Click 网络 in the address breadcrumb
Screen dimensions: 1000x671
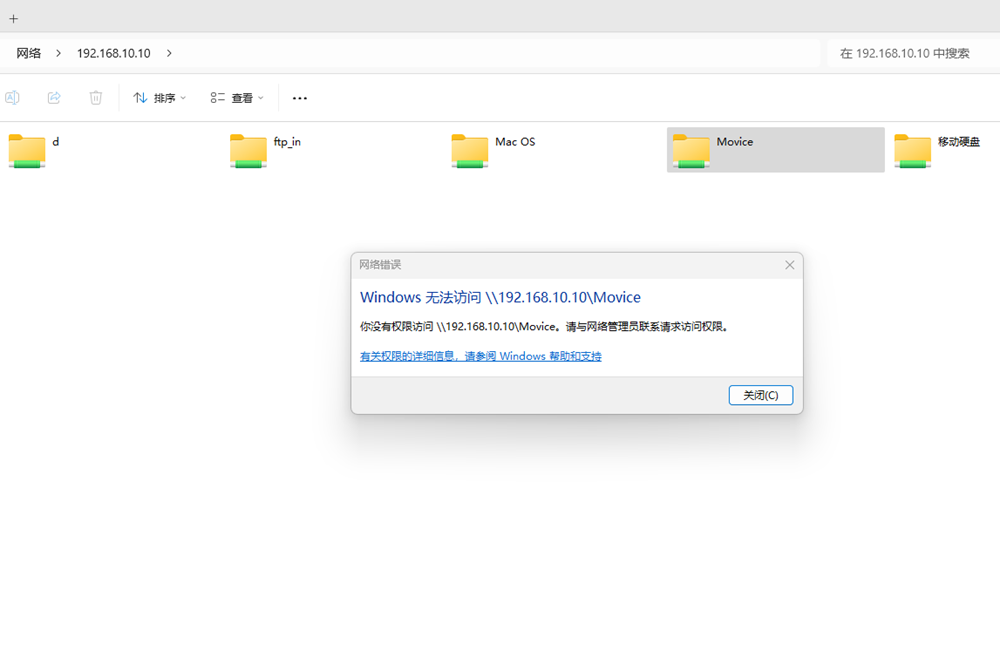click(x=29, y=54)
